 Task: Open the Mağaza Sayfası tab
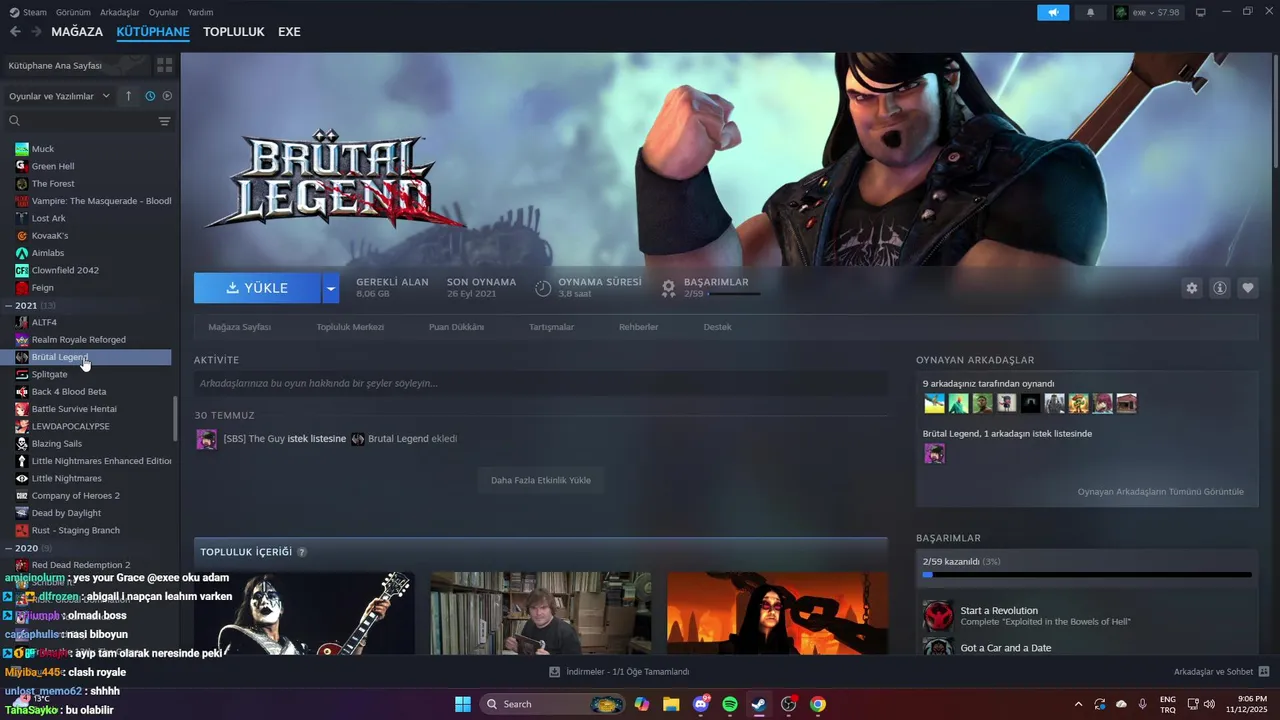[239, 327]
